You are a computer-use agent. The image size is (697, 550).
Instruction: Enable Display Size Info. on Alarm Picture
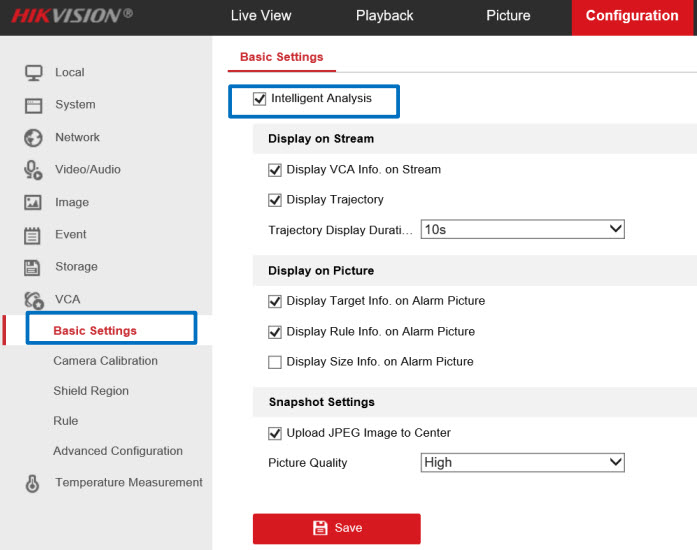click(x=275, y=362)
